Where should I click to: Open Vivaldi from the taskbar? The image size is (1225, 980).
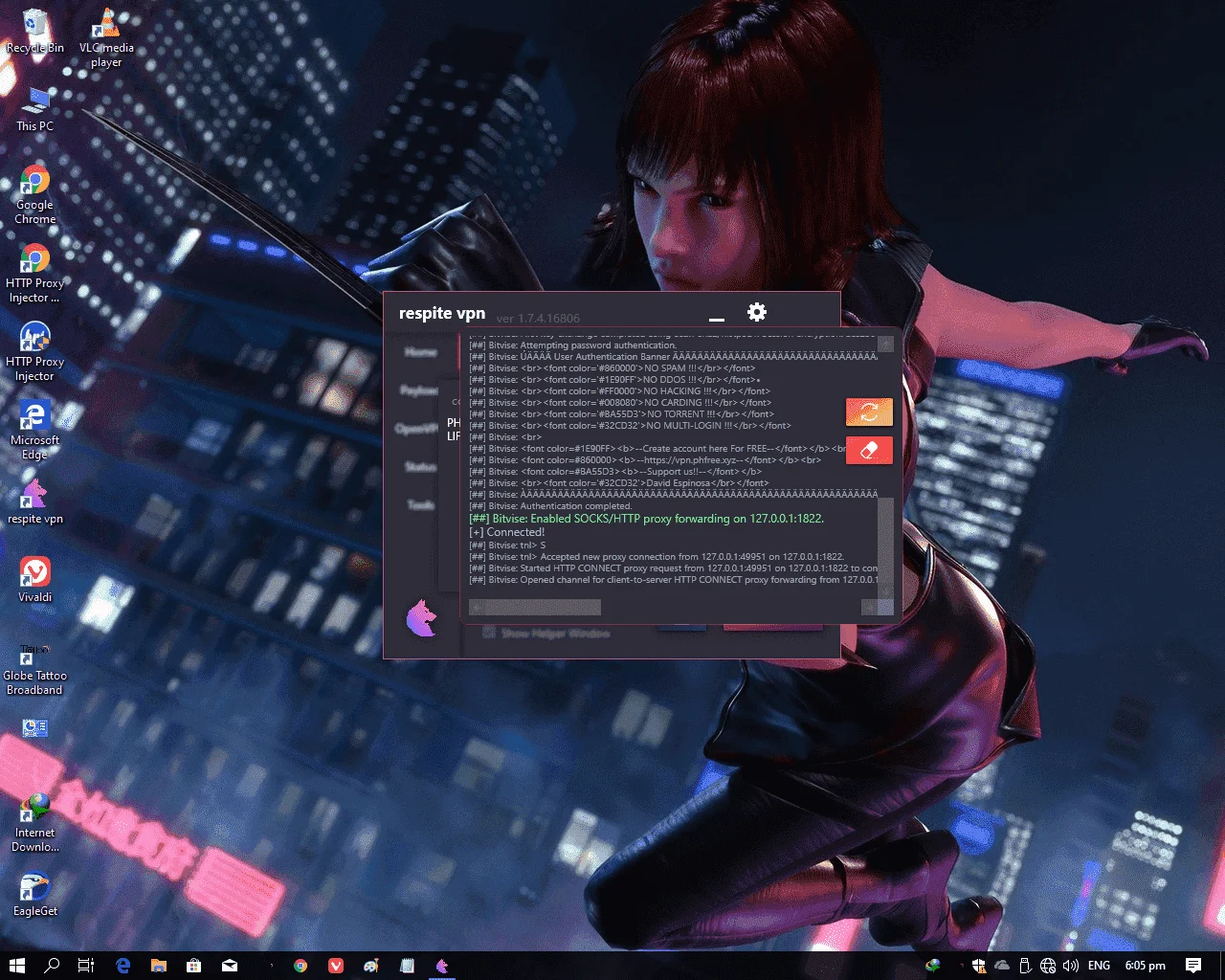(336, 966)
